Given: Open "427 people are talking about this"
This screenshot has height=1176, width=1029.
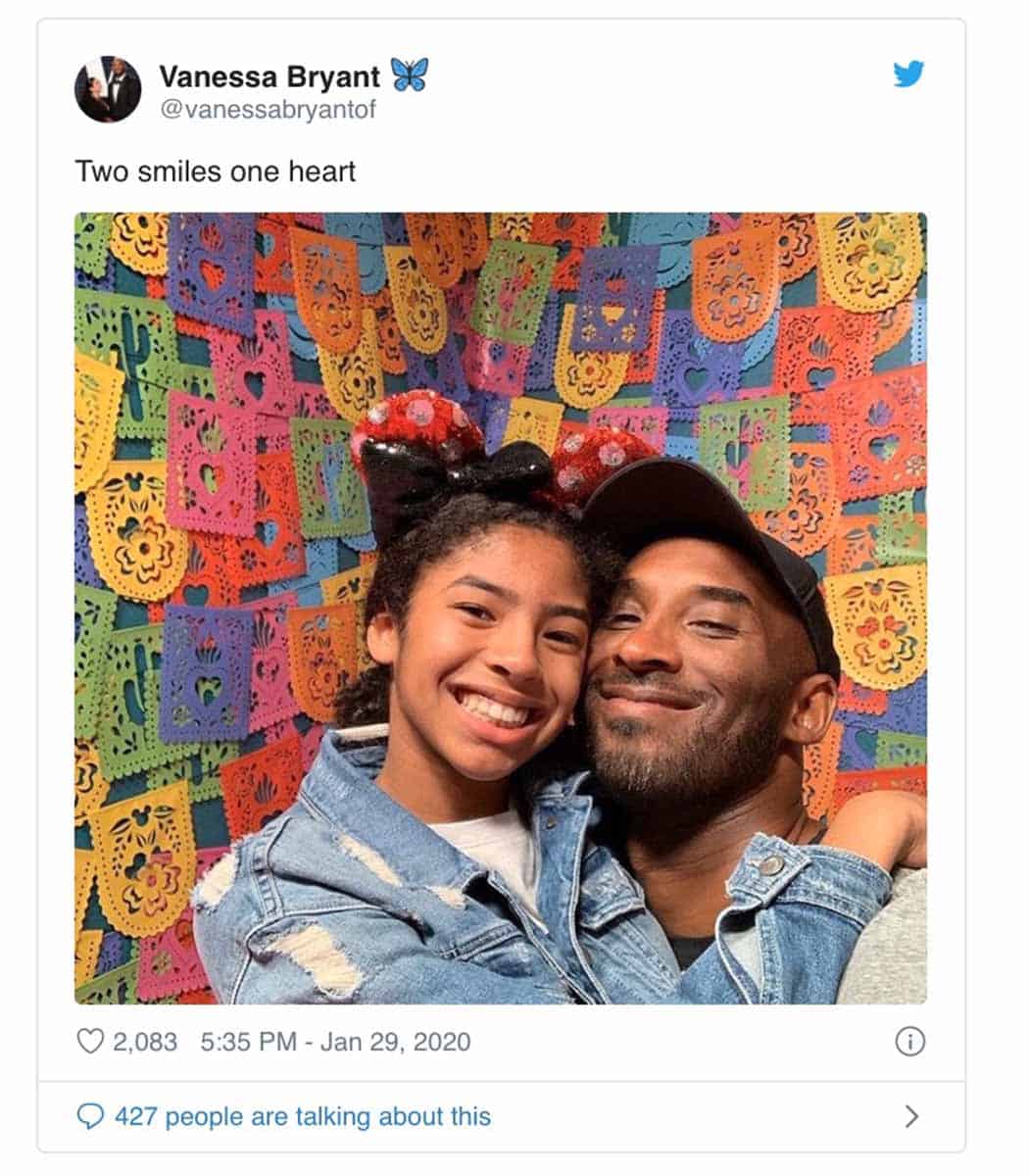Looking at the screenshot, I should tap(303, 1116).
